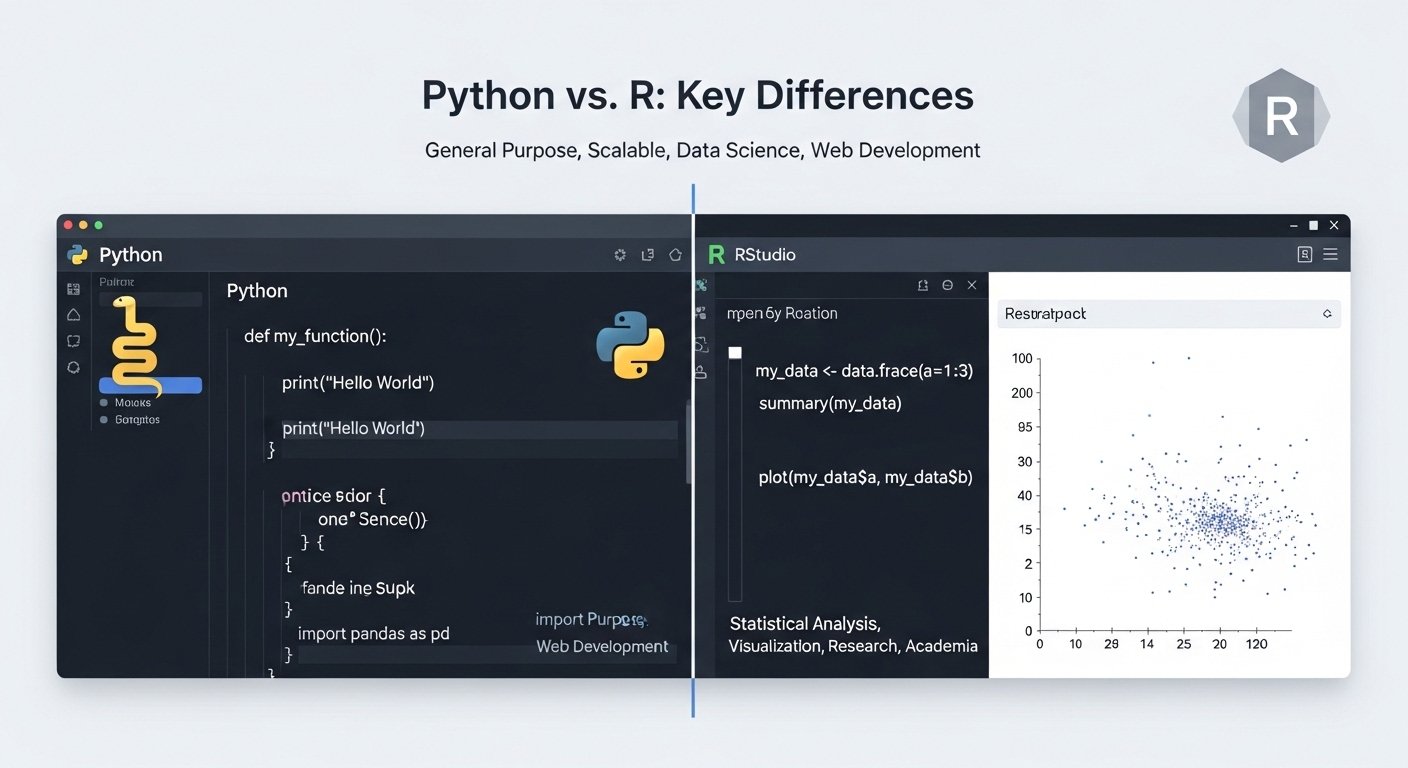The image size is (1408, 768).
Task: Select the home/octagon icon in the Python toolbar
Action: [675, 254]
